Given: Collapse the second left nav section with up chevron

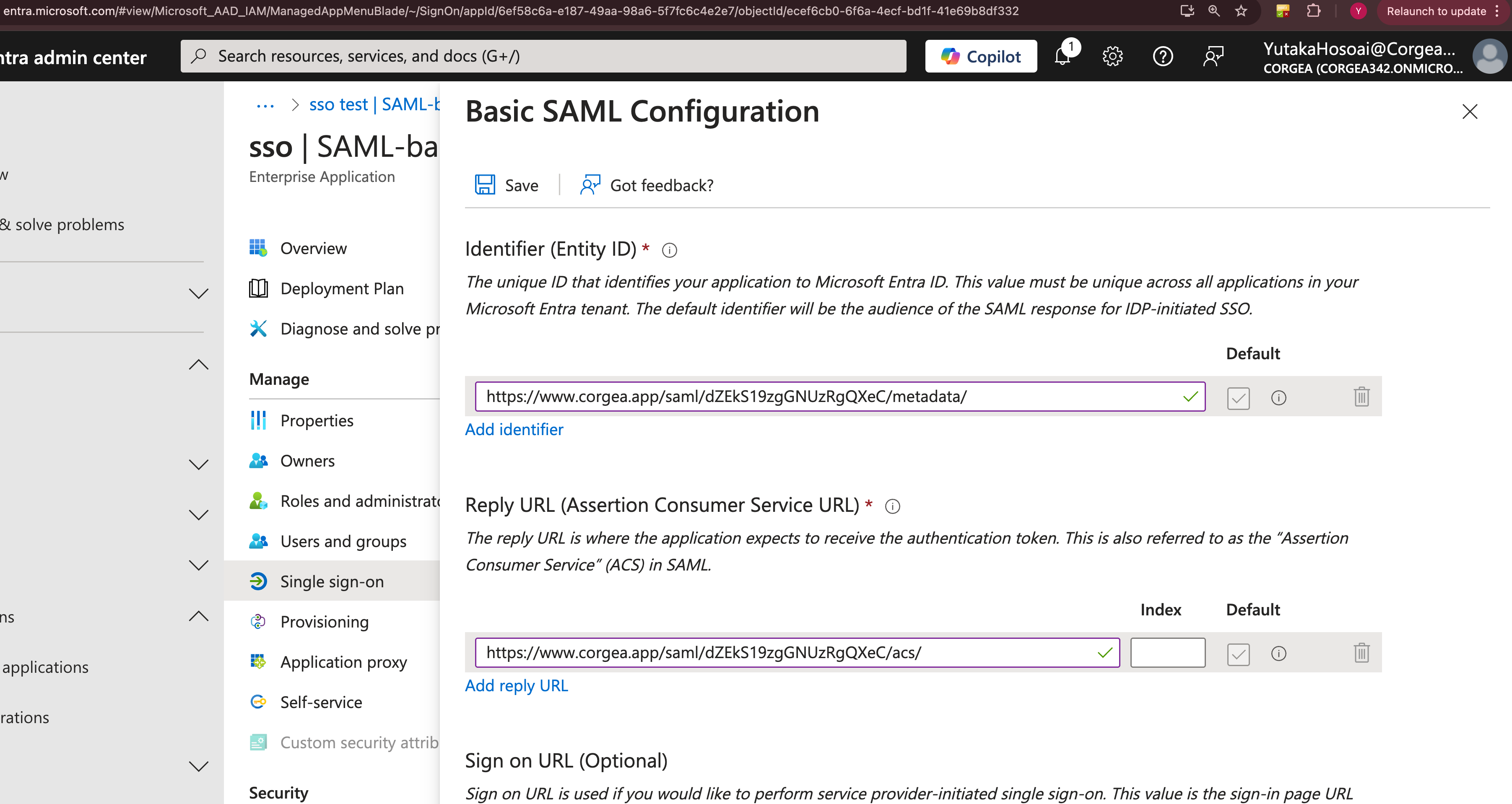Looking at the screenshot, I should [199, 364].
